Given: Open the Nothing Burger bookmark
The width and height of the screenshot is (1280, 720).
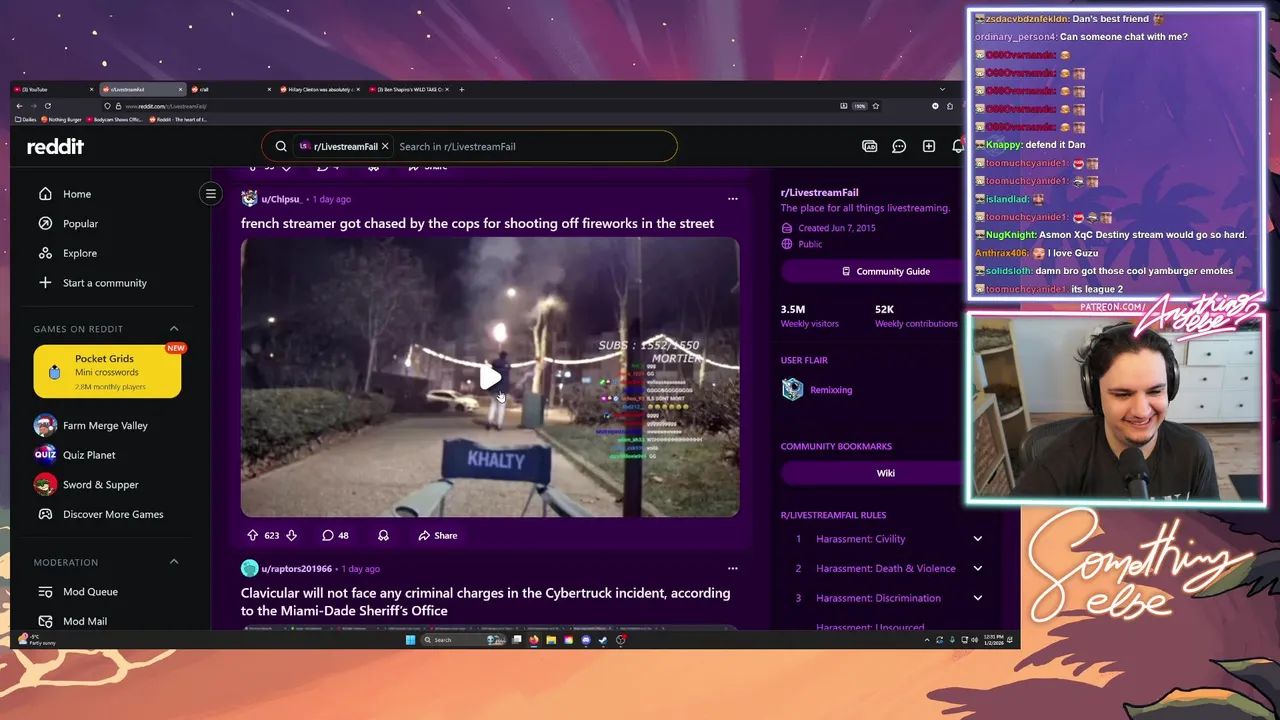Looking at the screenshot, I should tap(62, 119).
